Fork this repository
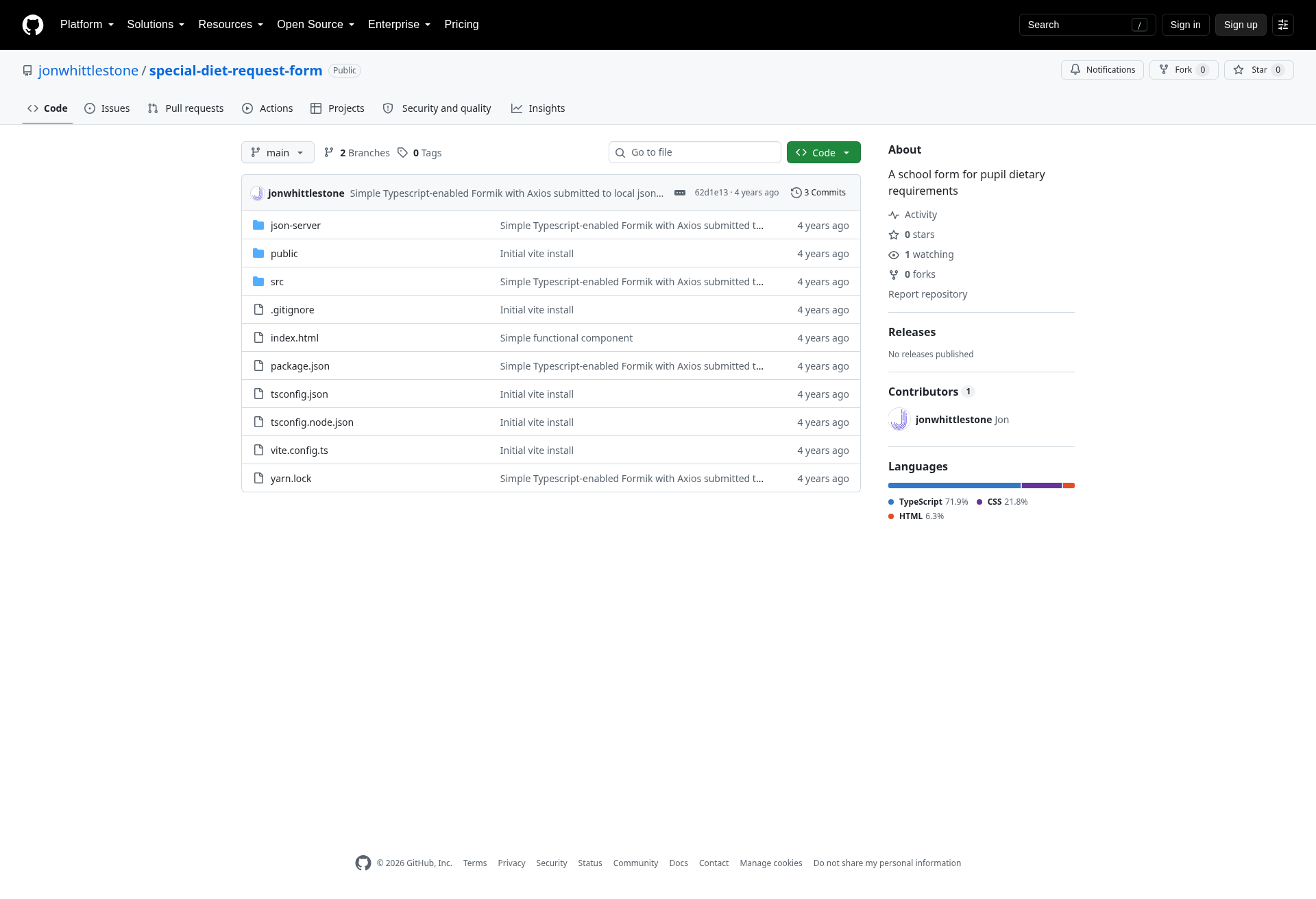The height and width of the screenshot is (899, 1316). pyautogui.click(x=1184, y=70)
